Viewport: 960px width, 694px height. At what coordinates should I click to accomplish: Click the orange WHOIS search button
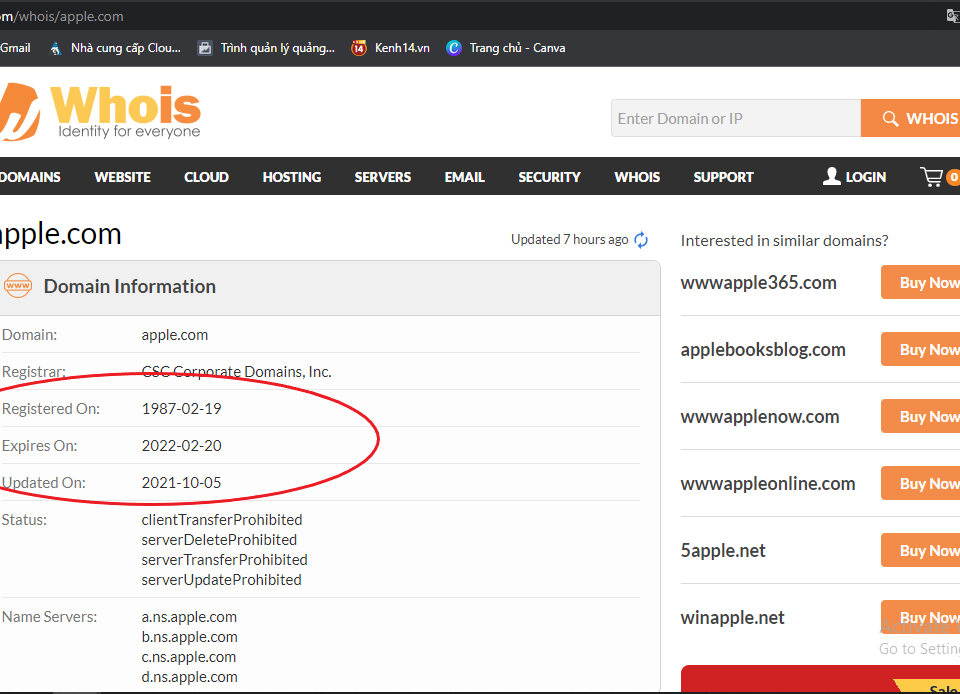point(915,119)
